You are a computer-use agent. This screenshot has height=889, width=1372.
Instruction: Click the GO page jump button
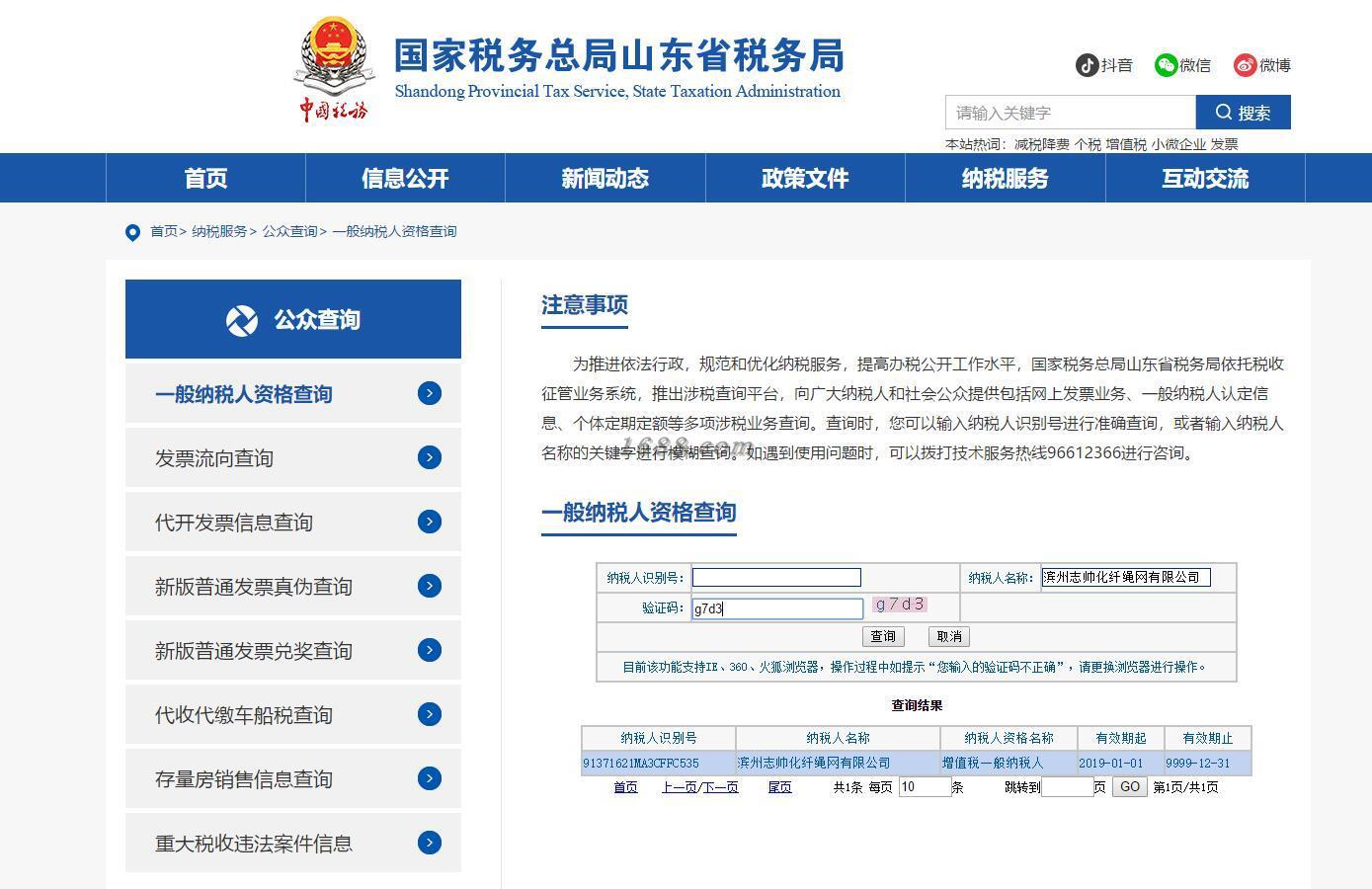pos(1130,787)
